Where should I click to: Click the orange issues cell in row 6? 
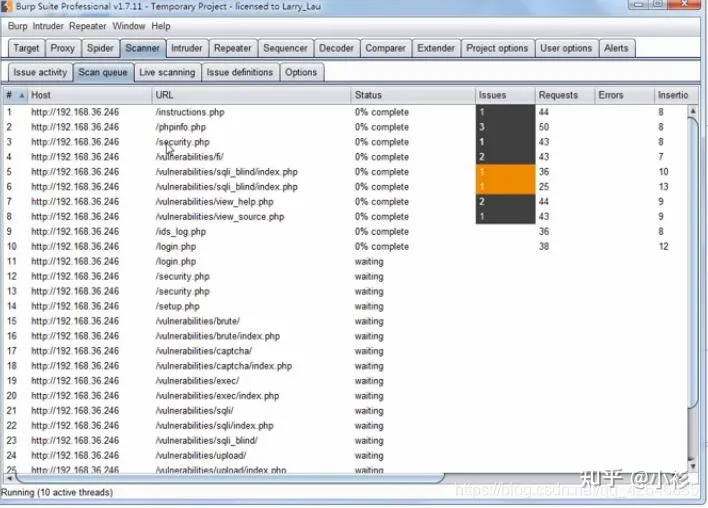(x=505, y=186)
